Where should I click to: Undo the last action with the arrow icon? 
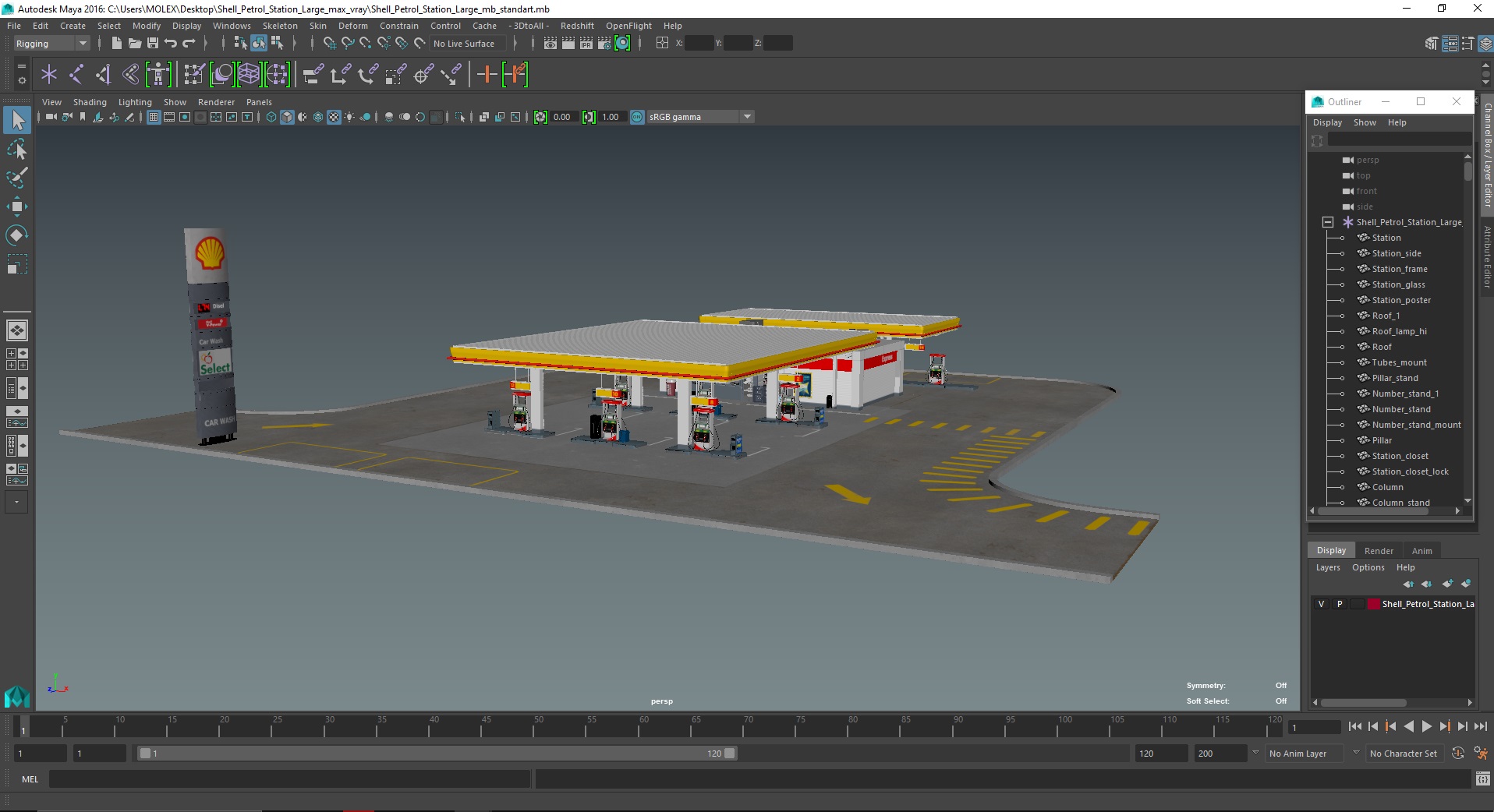click(170, 44)
